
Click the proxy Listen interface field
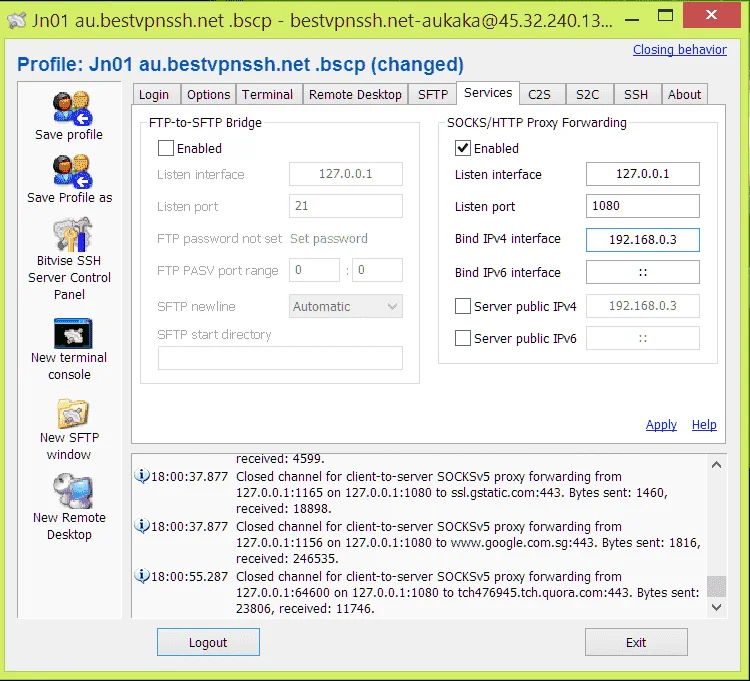pos(642,174)
